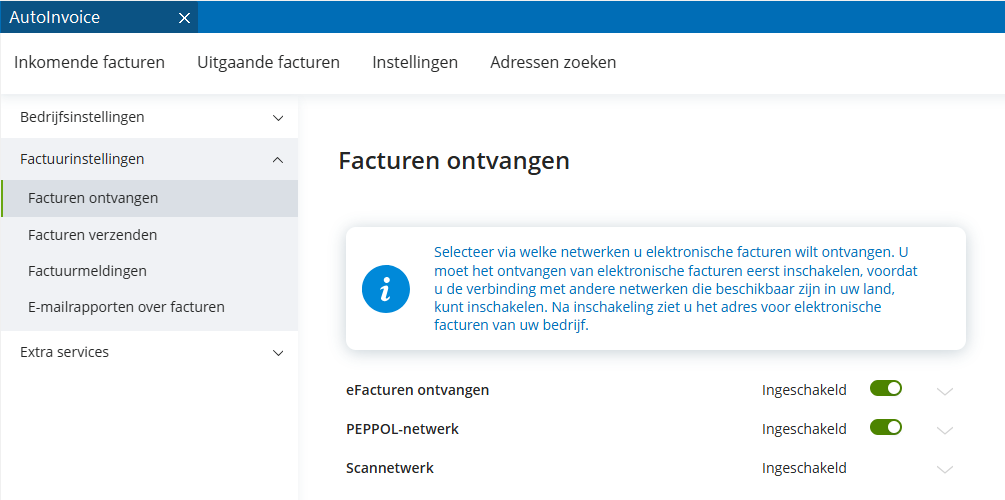Toggle the eFacturen ontvangen switch
Viewport: 1005px width, 500px height.
pos(886,388)
